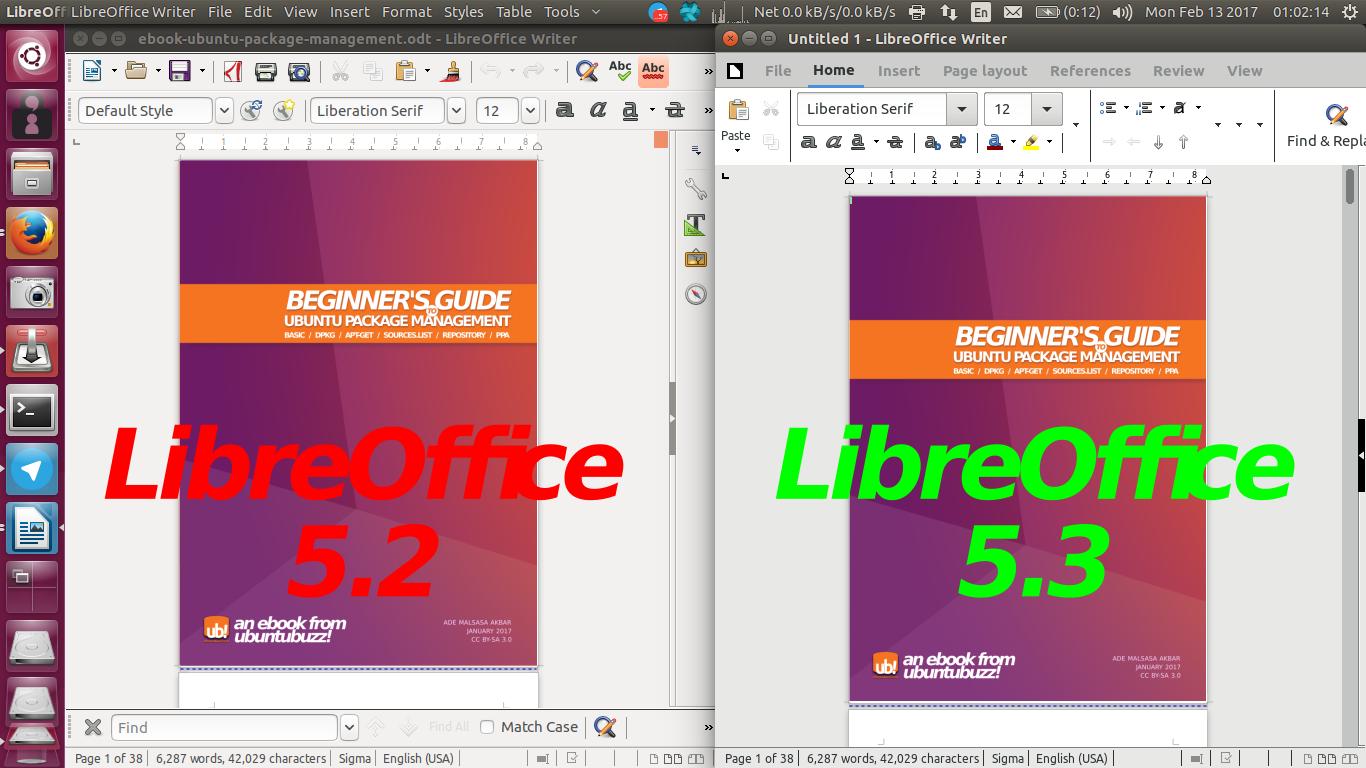The width and height of the screenshot is (1366, 768).
Task: Close the Find toolbar in left Writer
Action: (92, 727)
